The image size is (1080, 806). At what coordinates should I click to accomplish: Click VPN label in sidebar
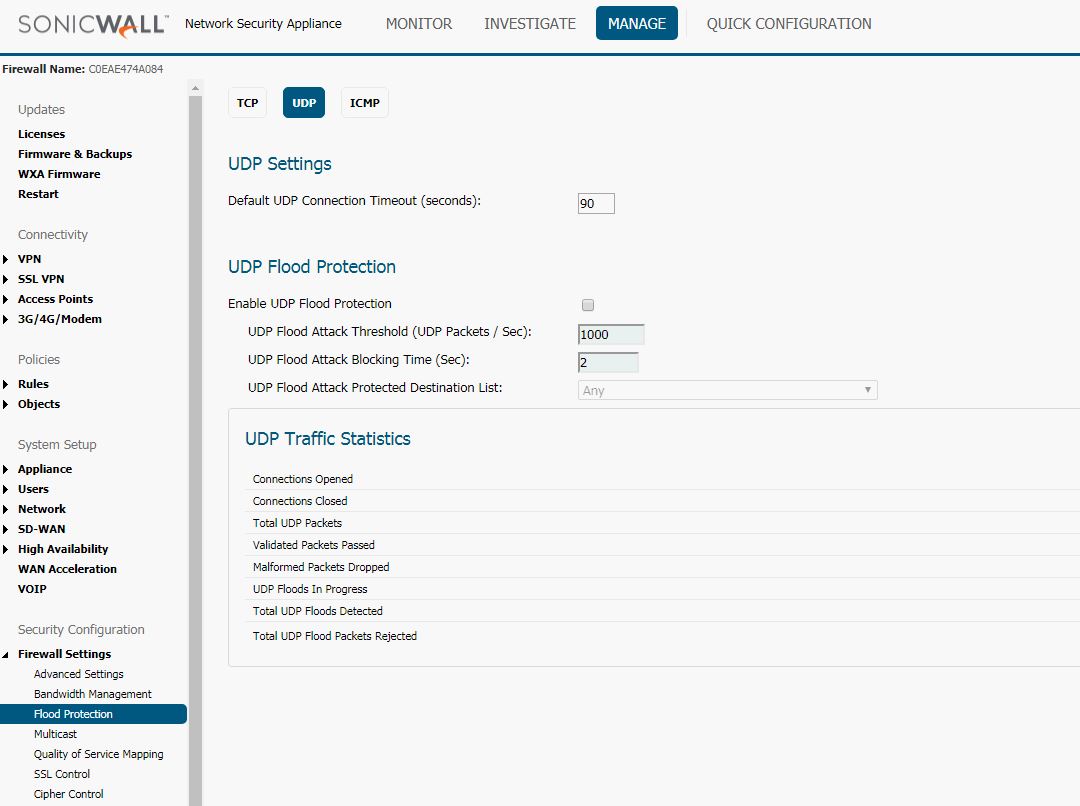[x=30, y=259]
